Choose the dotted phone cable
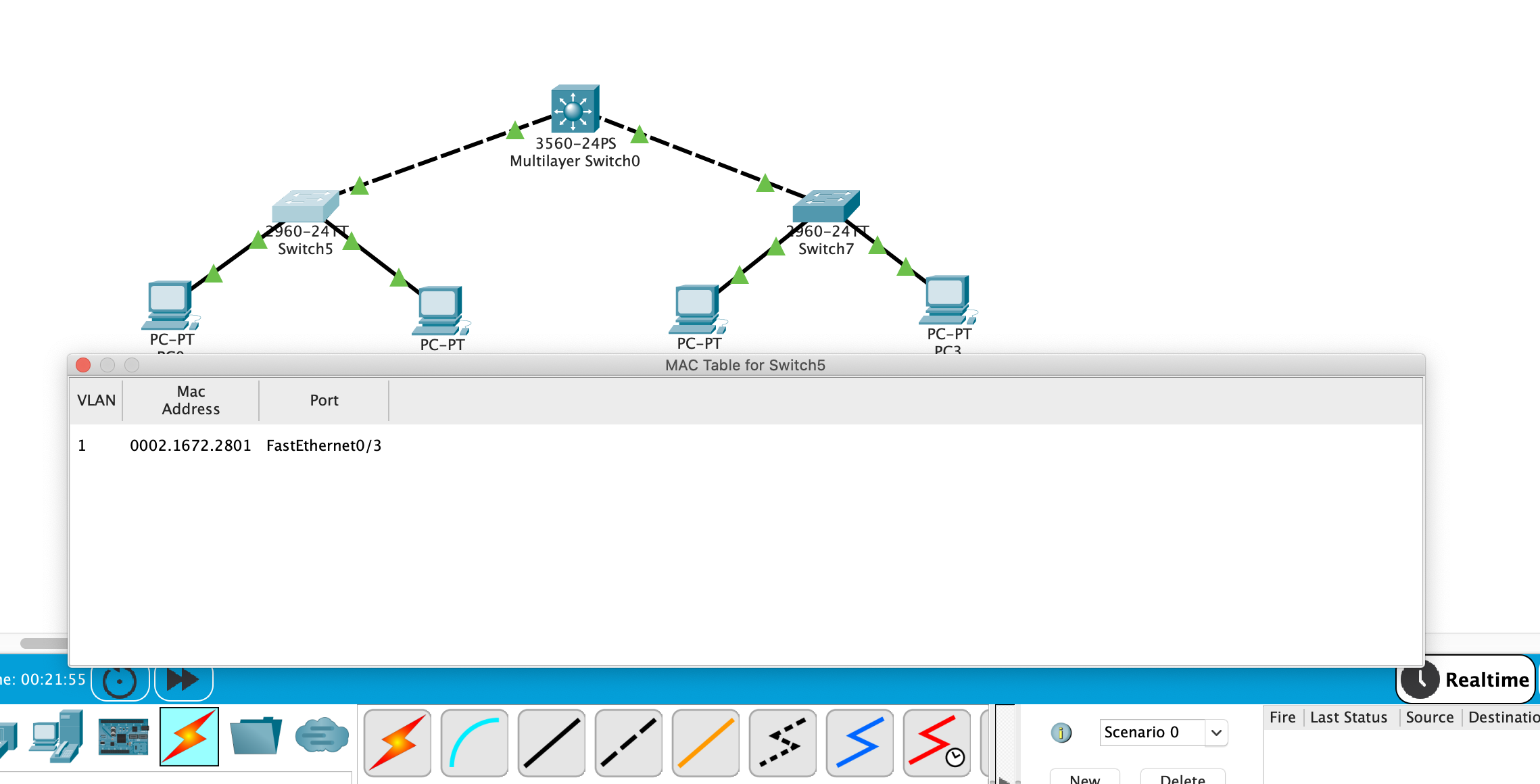This screenshot has height=784, width=1540. pos(783,742)
